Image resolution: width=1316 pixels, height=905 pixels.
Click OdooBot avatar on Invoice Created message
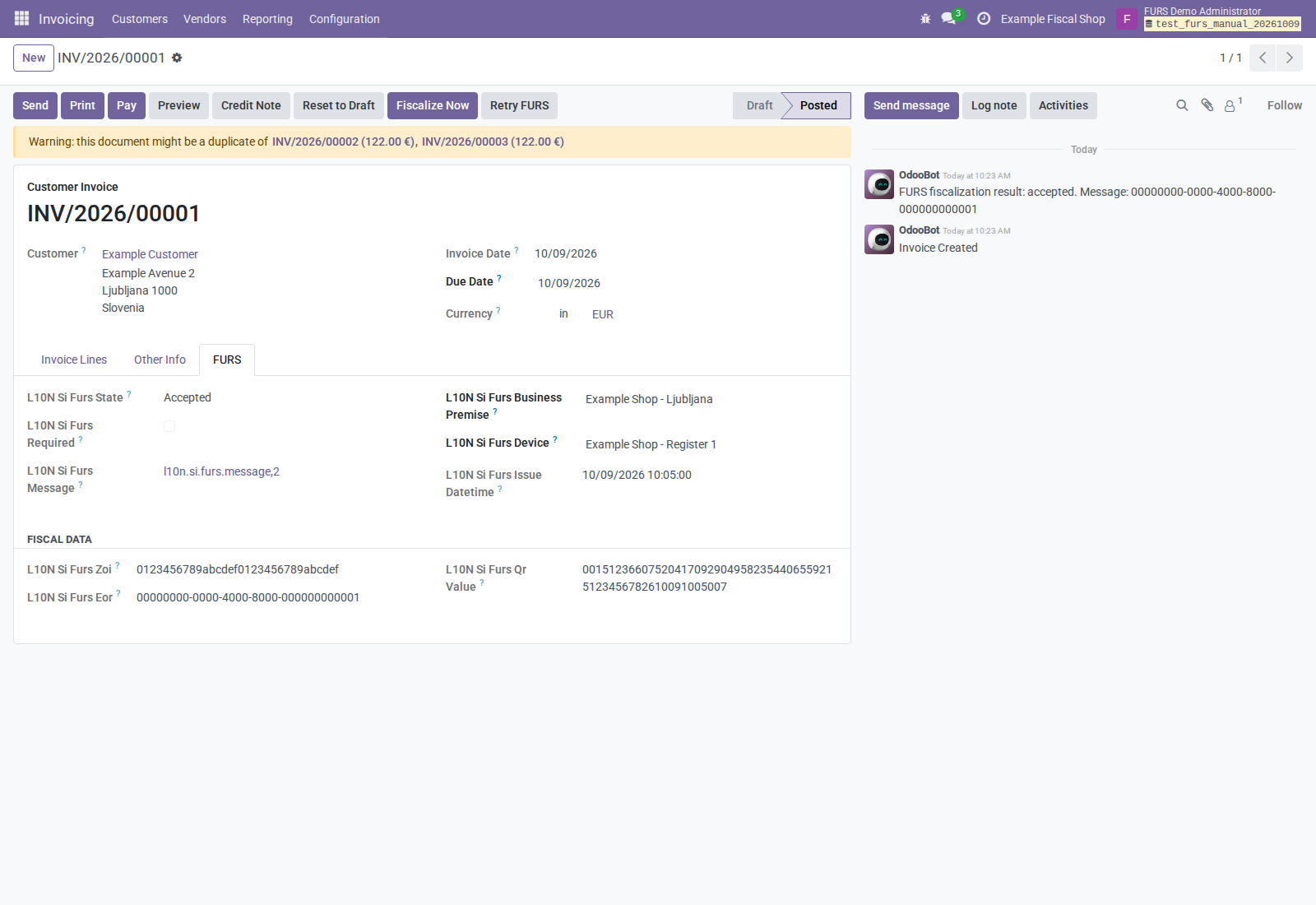[879, 239]
